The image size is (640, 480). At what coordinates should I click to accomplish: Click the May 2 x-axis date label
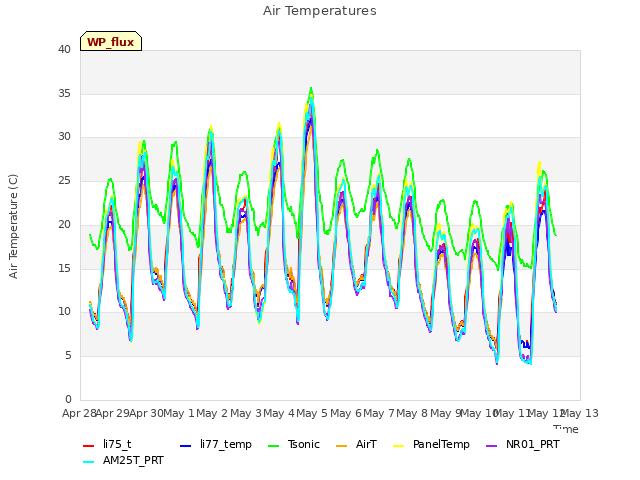[x=212, y=413]
